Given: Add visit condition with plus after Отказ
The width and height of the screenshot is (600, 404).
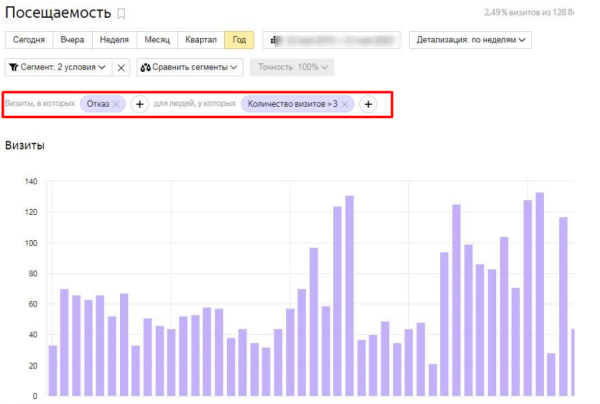Looking at the screenshot, I should click(140, 104).
